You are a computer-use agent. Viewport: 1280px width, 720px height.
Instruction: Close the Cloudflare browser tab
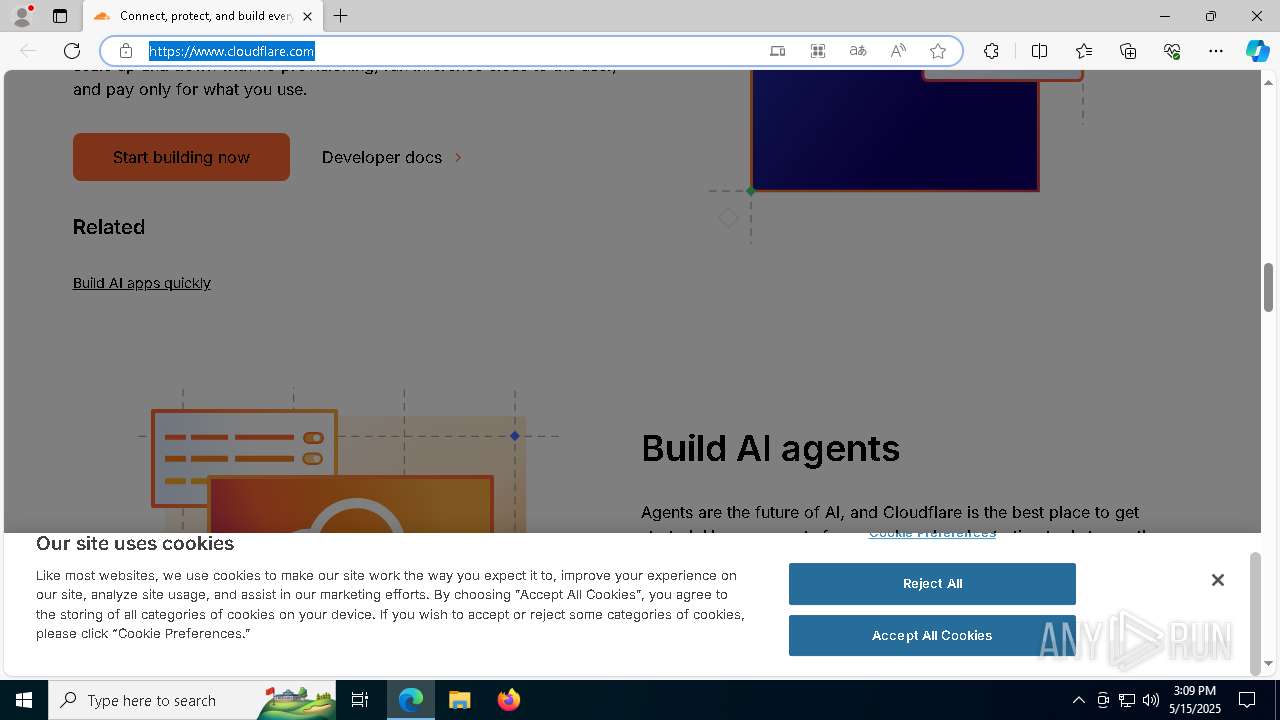click(307, 16)
